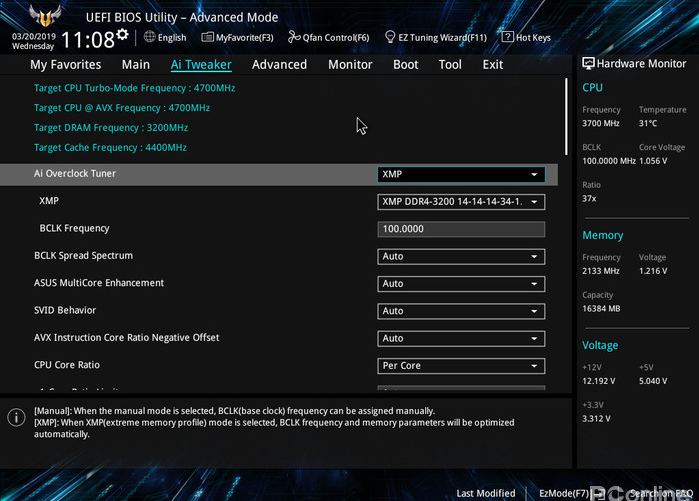Click the settings list vertical scrollbar
The height and width of the screenshot is (501, 699).
point(565,130)
